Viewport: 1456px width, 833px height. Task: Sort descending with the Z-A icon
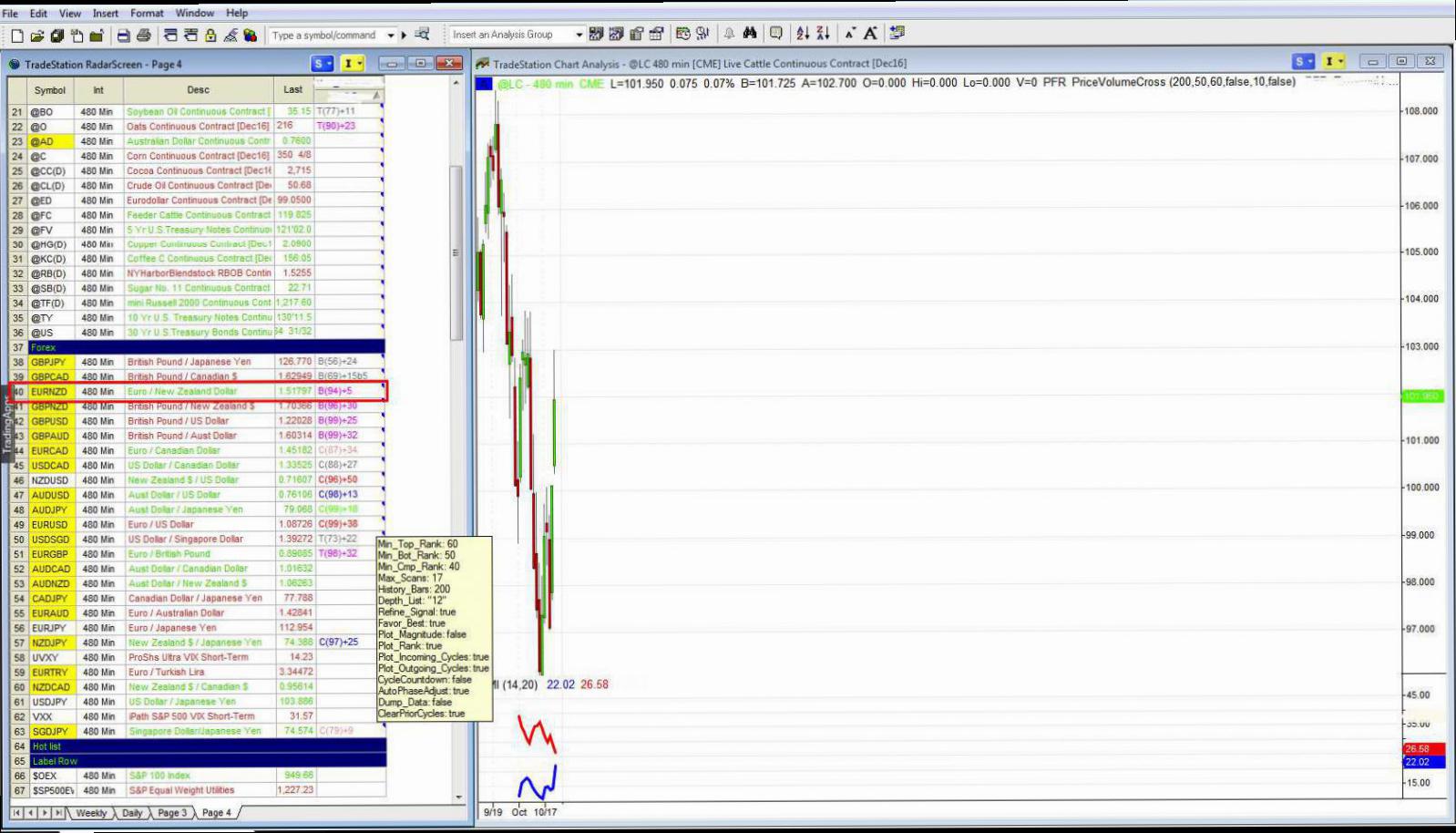click(x=823, y=34)
